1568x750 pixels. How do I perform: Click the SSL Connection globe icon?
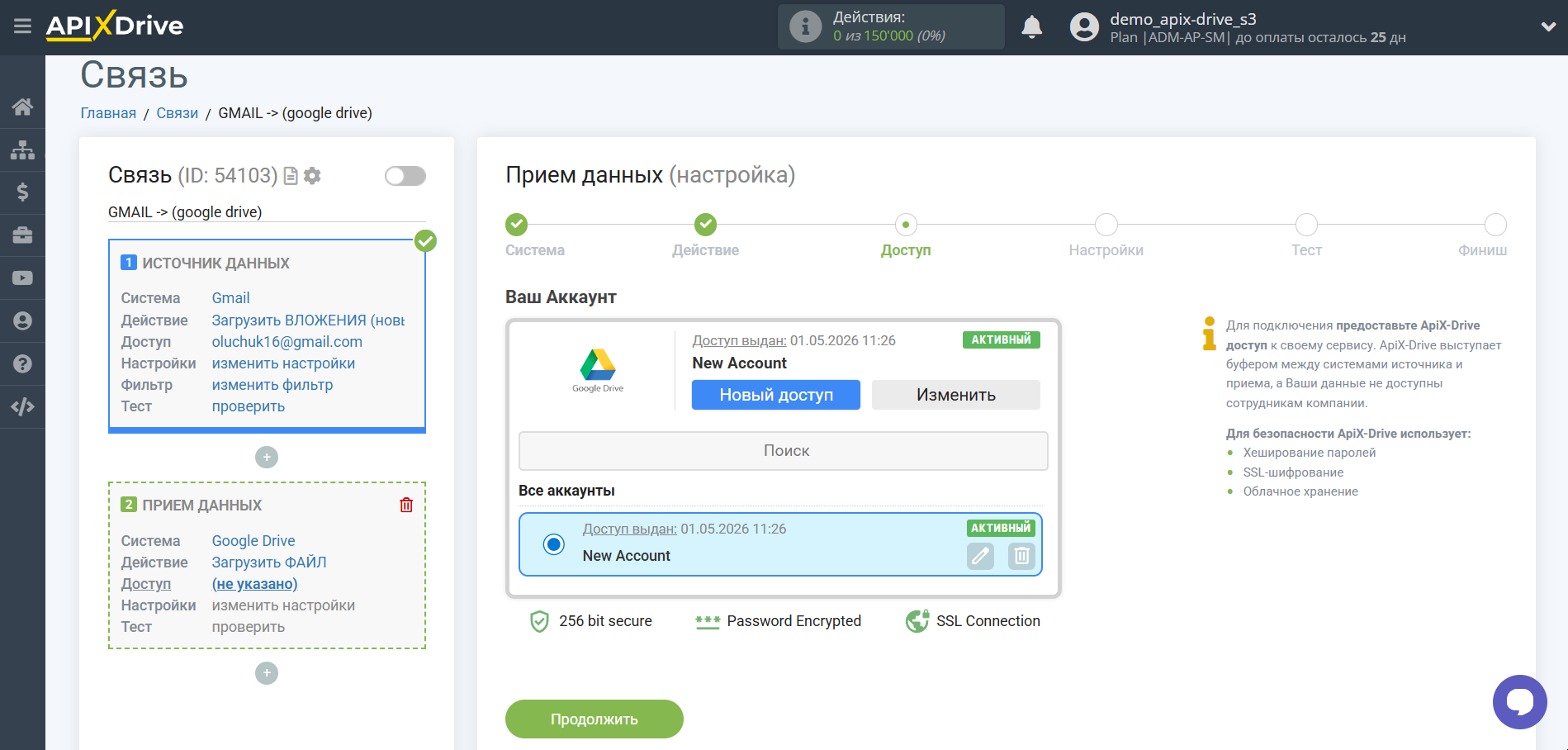(x=917, y=621)
